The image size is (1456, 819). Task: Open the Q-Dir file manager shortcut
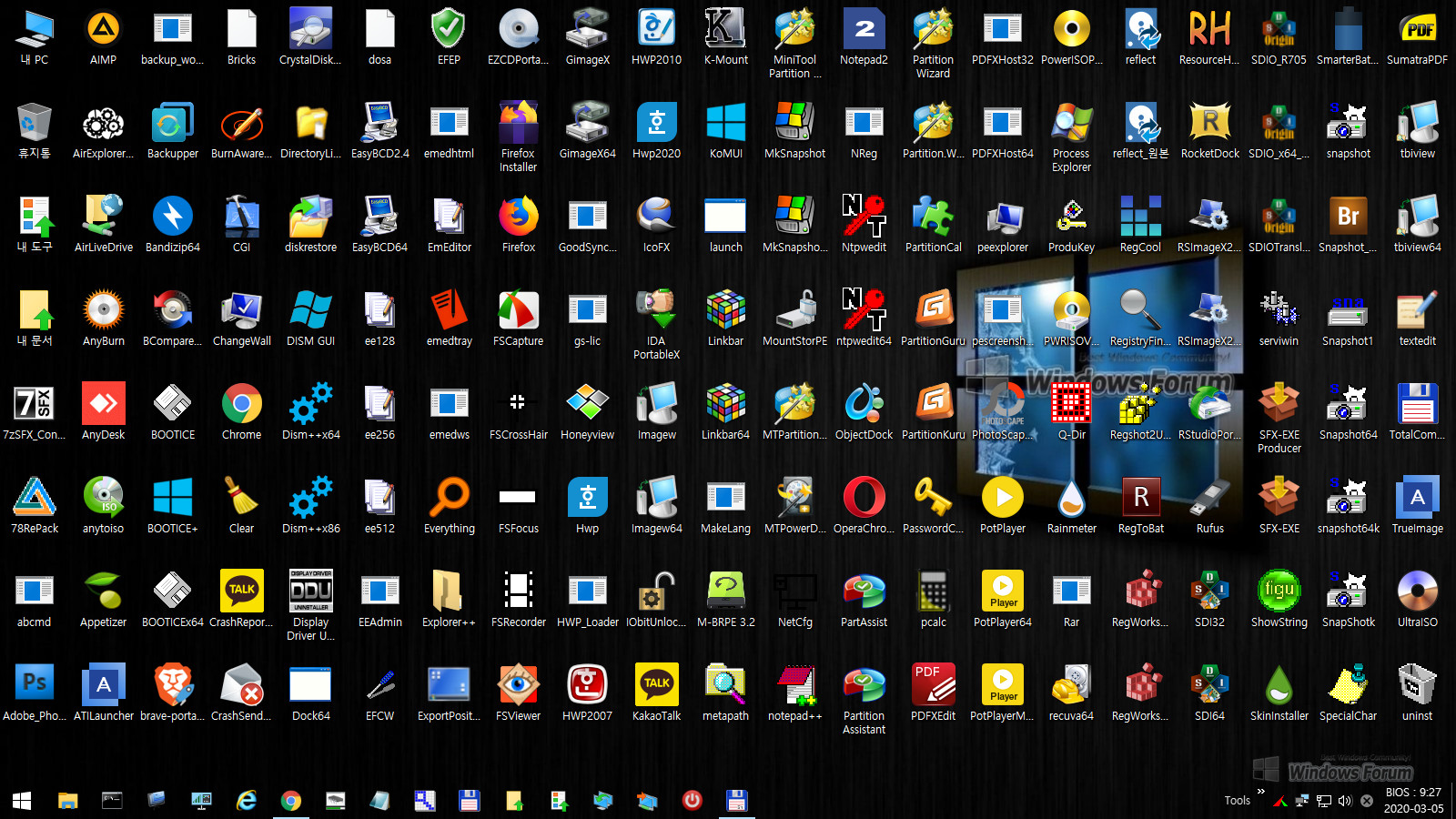coord(1071,412)
